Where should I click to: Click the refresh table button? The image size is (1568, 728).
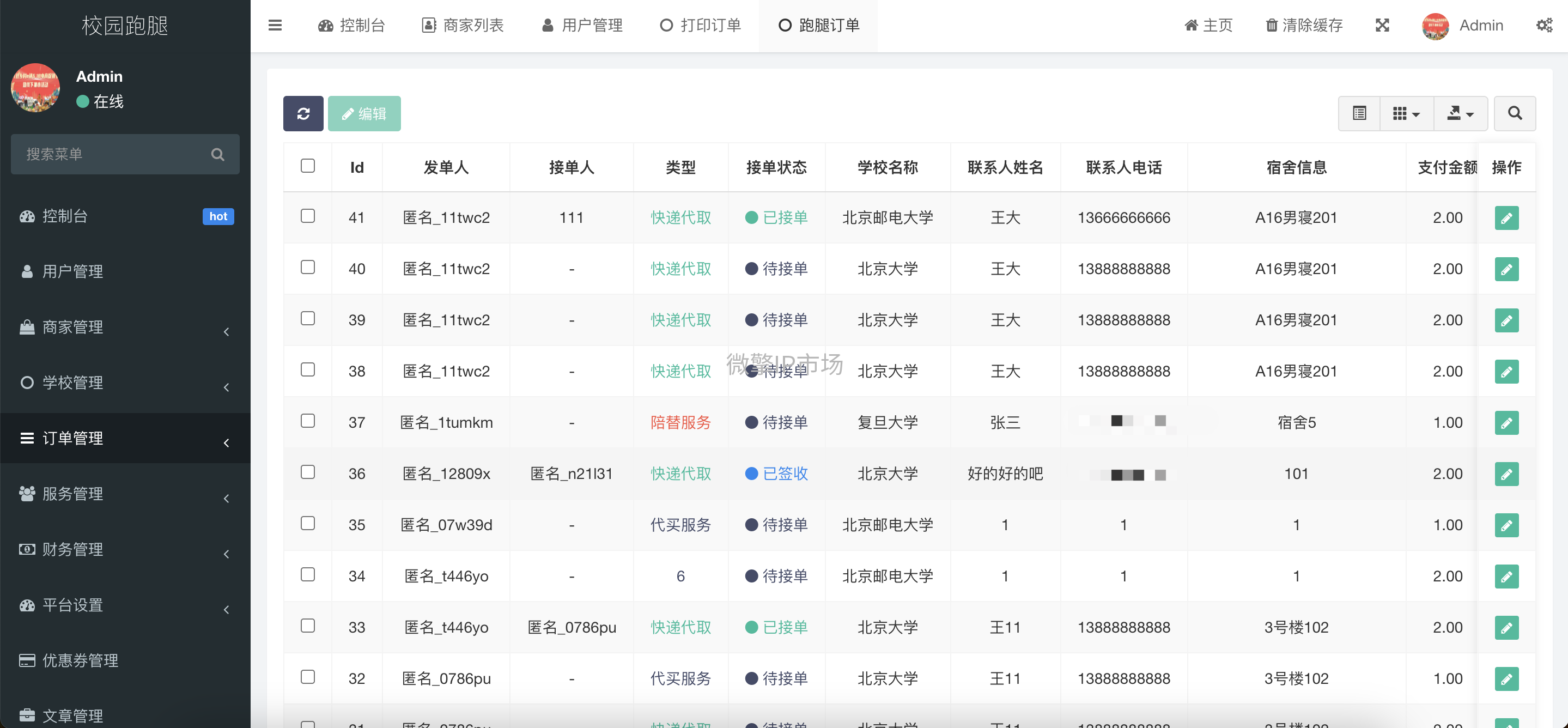click(x=303, y=113)
